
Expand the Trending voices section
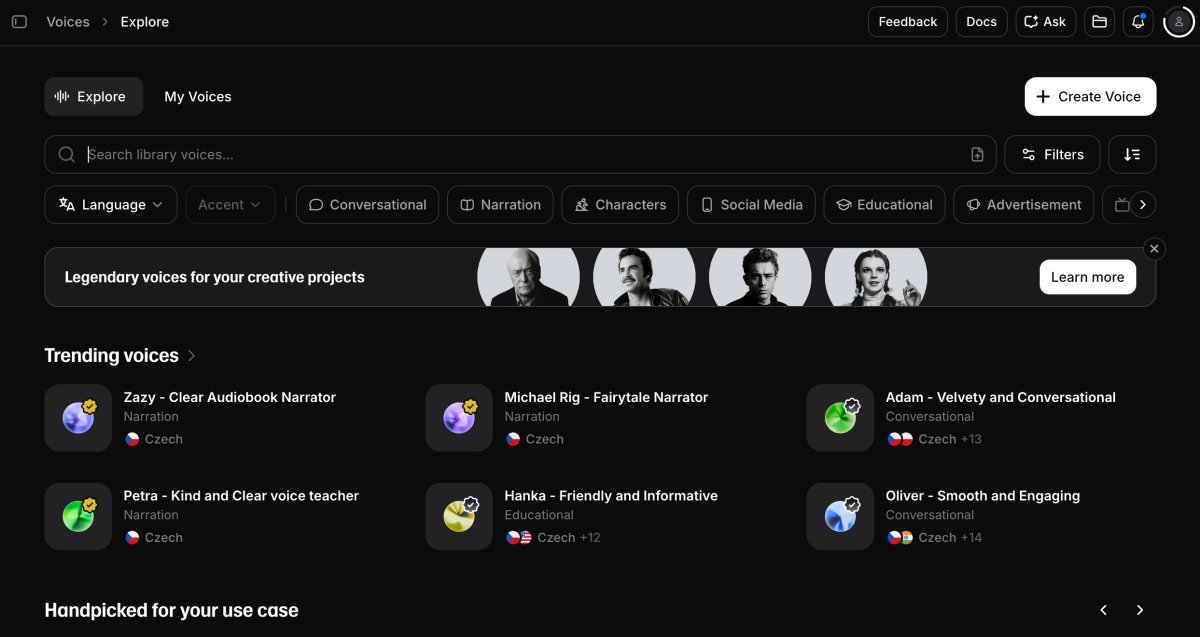point(192,355)
